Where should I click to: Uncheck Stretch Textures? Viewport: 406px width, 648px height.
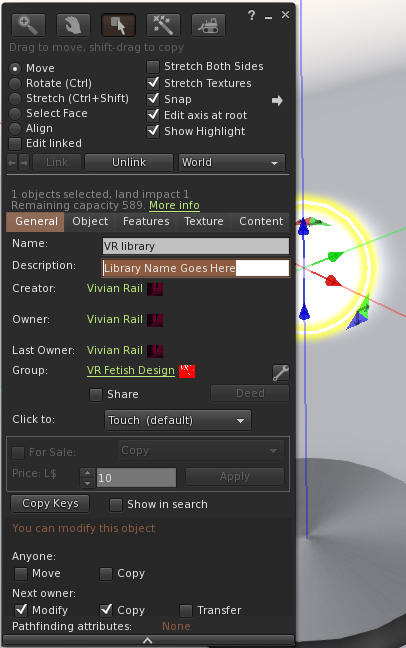[153, 83]
